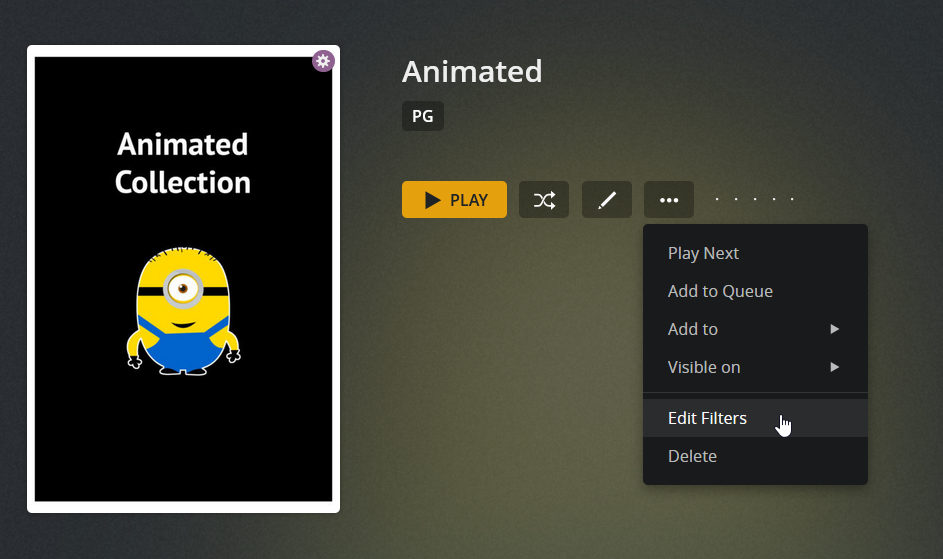The height and width of the screenshot is (559, 943).
Task: Click the Animated Collection poster thumbnail
Action: click(x=183, y=279)
